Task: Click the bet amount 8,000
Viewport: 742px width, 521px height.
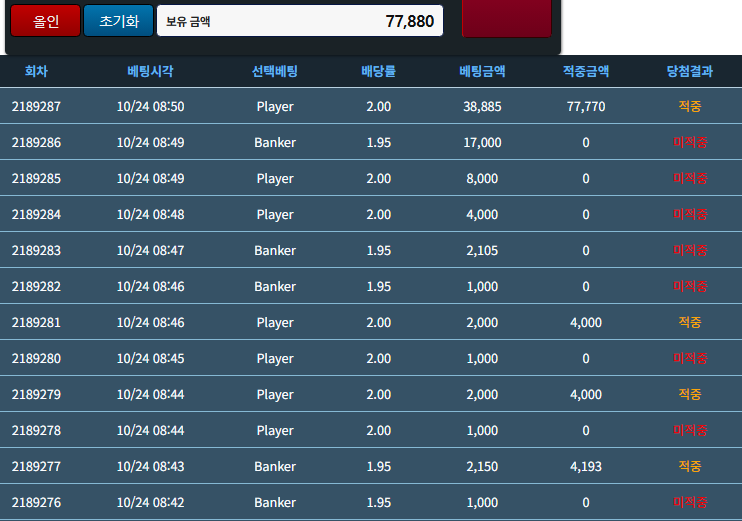Action: tap(482, 178)
